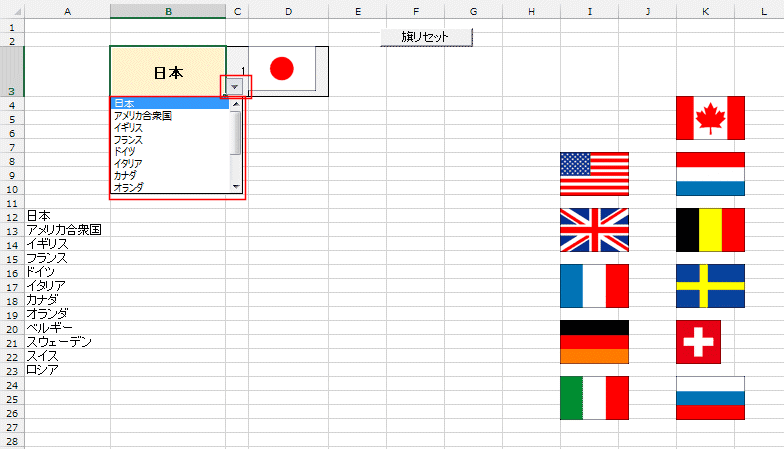Select row 1 header

click(x=12, y=27)
